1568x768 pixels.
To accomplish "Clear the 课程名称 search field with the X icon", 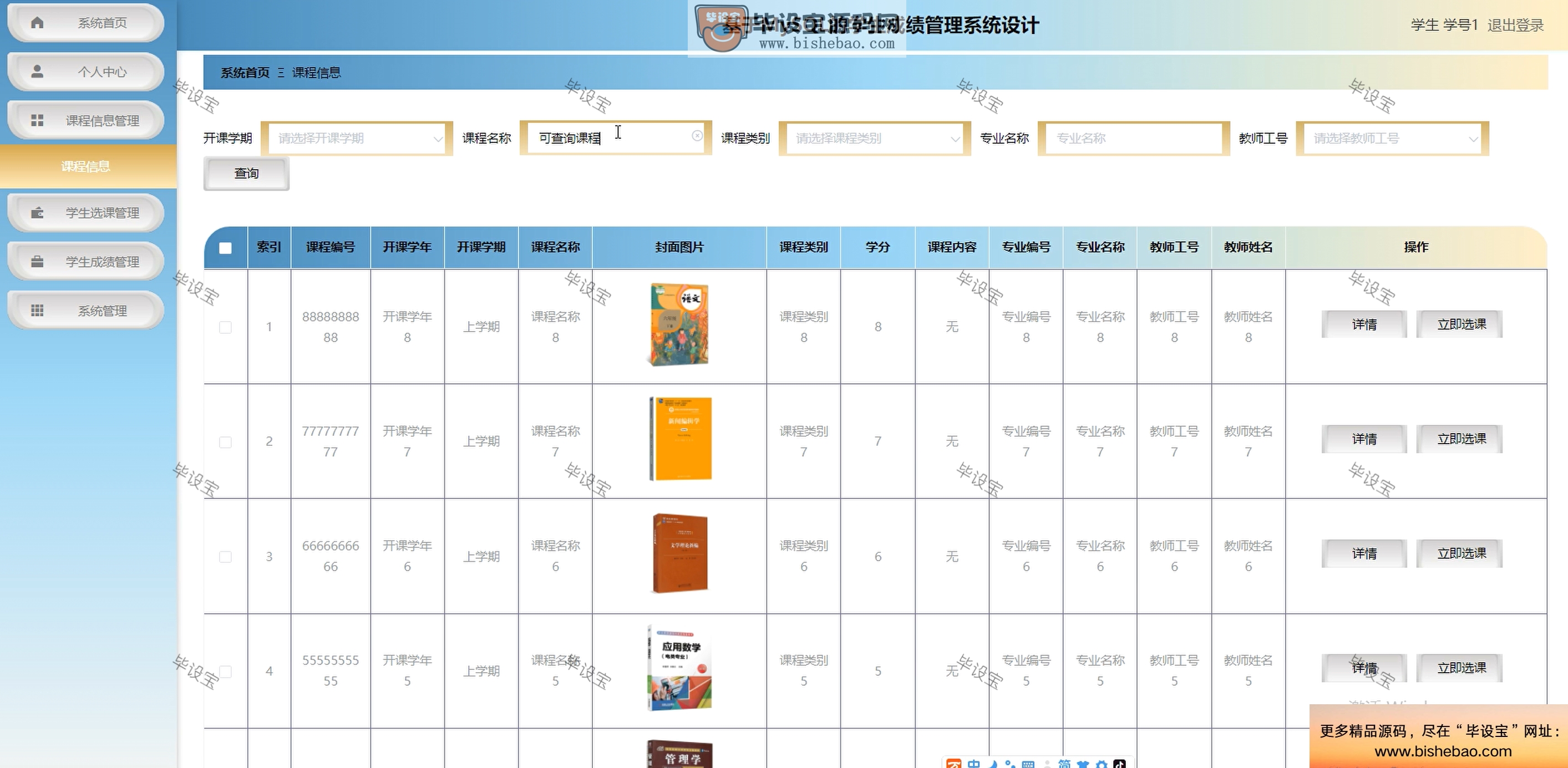I will tap(697, 136).
